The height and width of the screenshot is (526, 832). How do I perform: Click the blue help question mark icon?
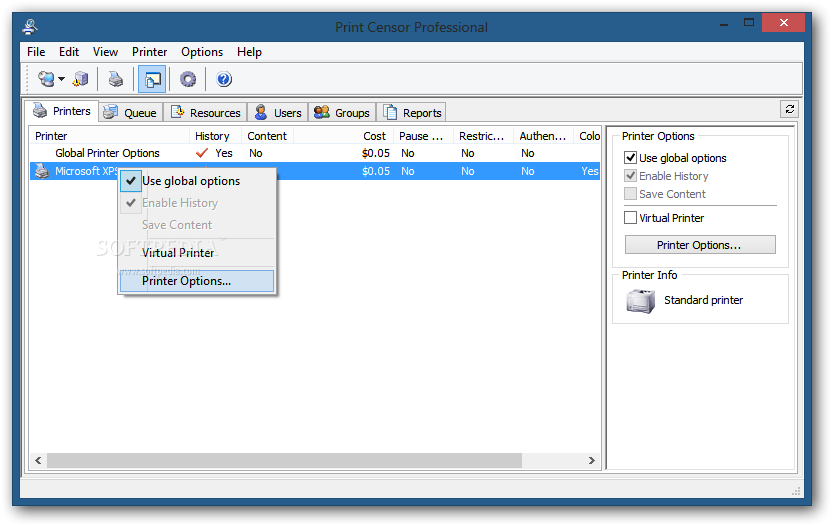(x=224, y=79)
